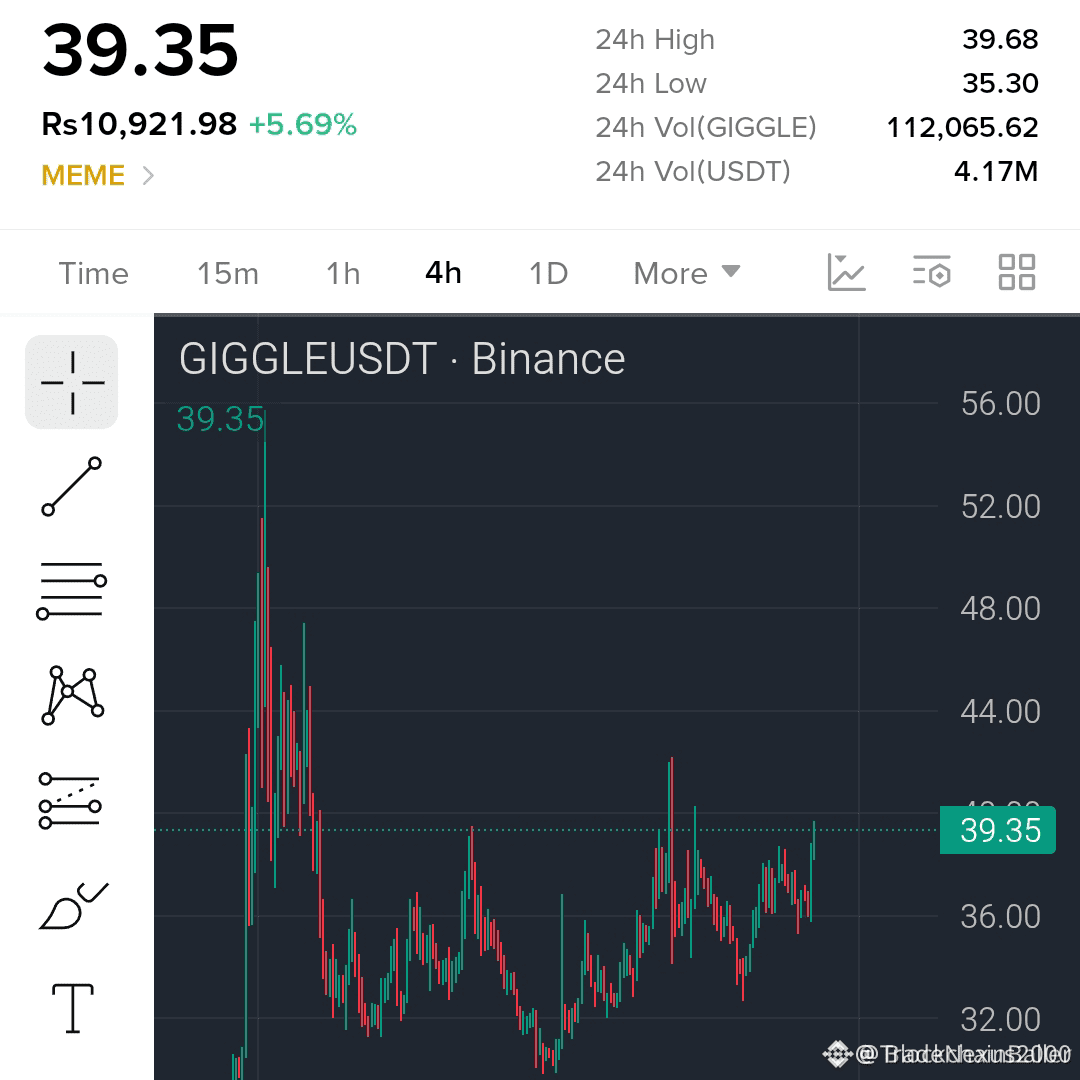Click the Rs10,921.98 converted price
This screenshot has width=1080, height=1080.
(x=139, y=125)
